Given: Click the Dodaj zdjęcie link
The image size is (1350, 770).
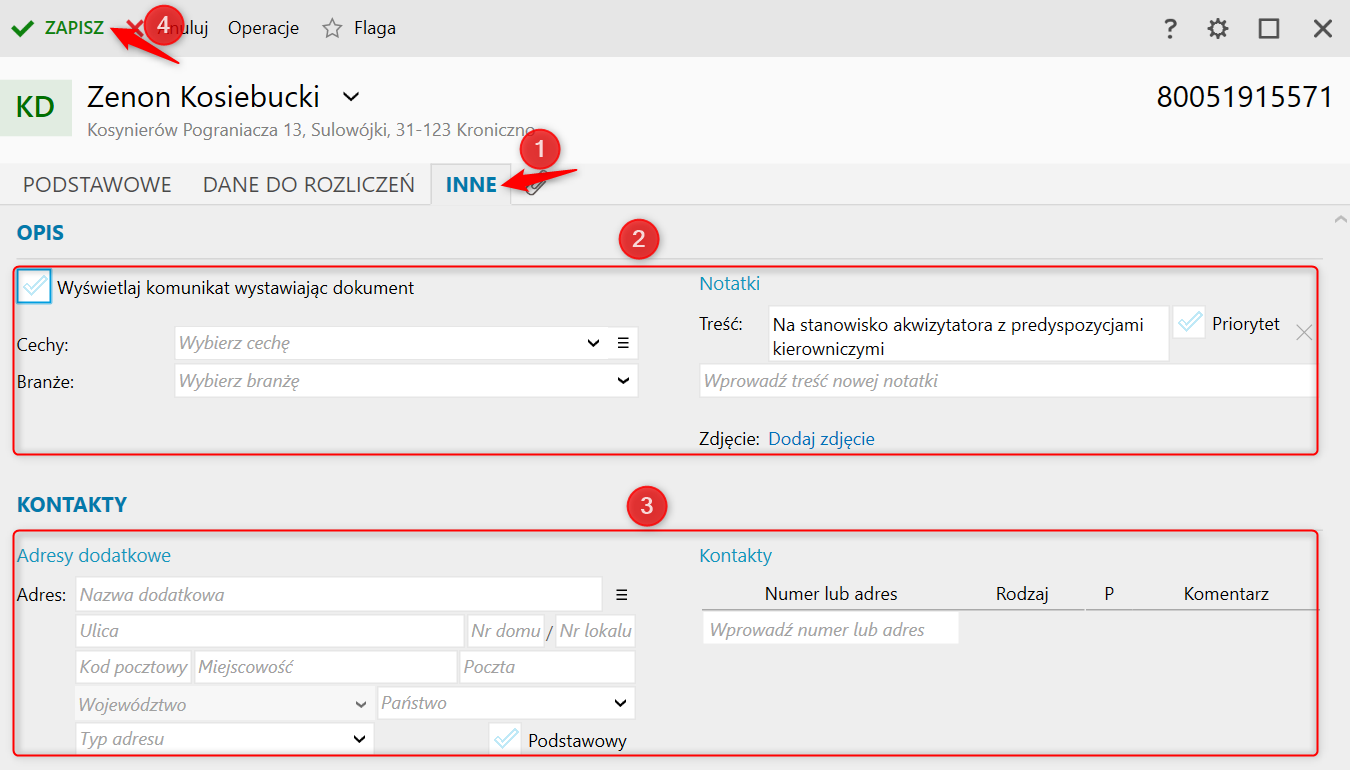Looking at the screenshot, I should pos(821,439).
